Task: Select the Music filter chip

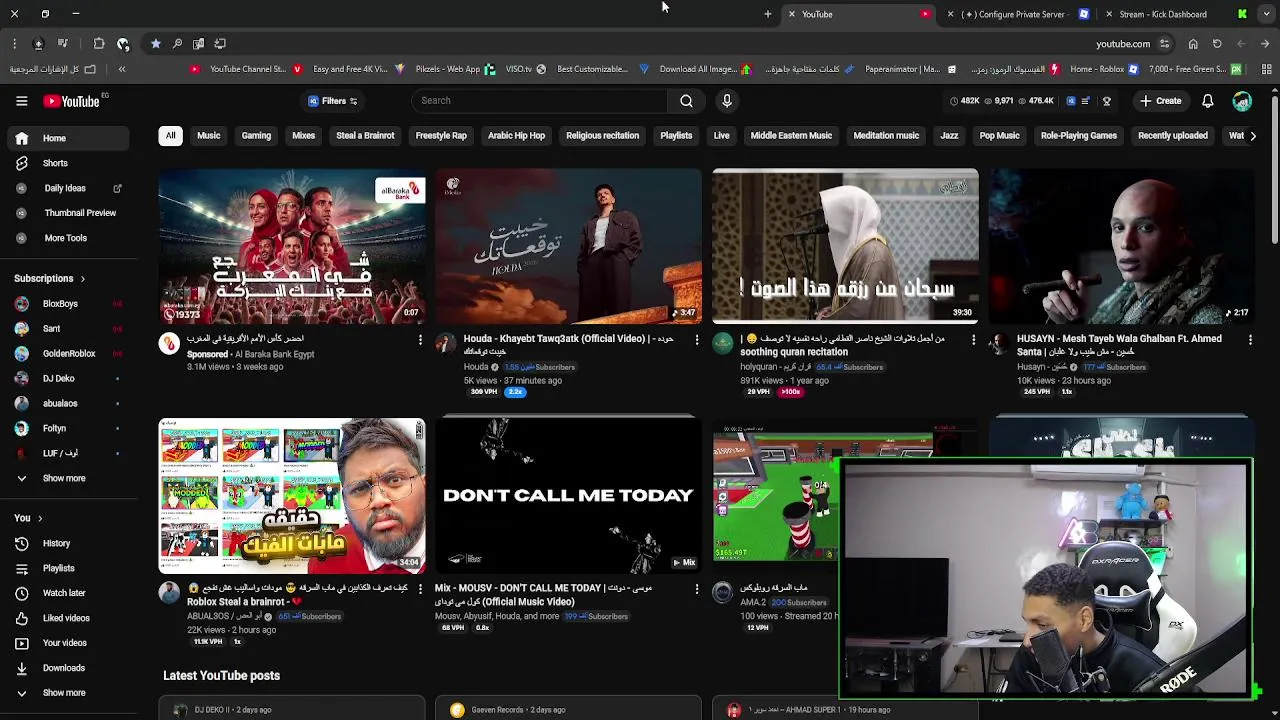Action: [208, 135]
